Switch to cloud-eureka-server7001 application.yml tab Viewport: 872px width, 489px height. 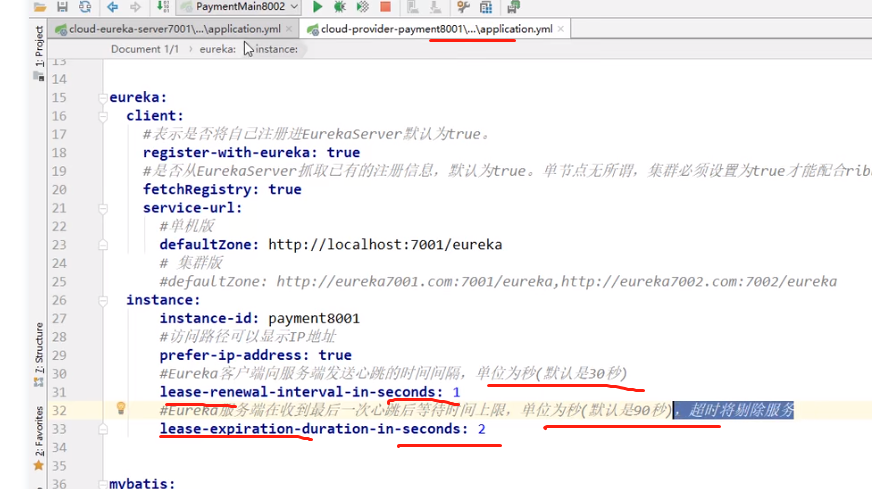pos(174,29)
